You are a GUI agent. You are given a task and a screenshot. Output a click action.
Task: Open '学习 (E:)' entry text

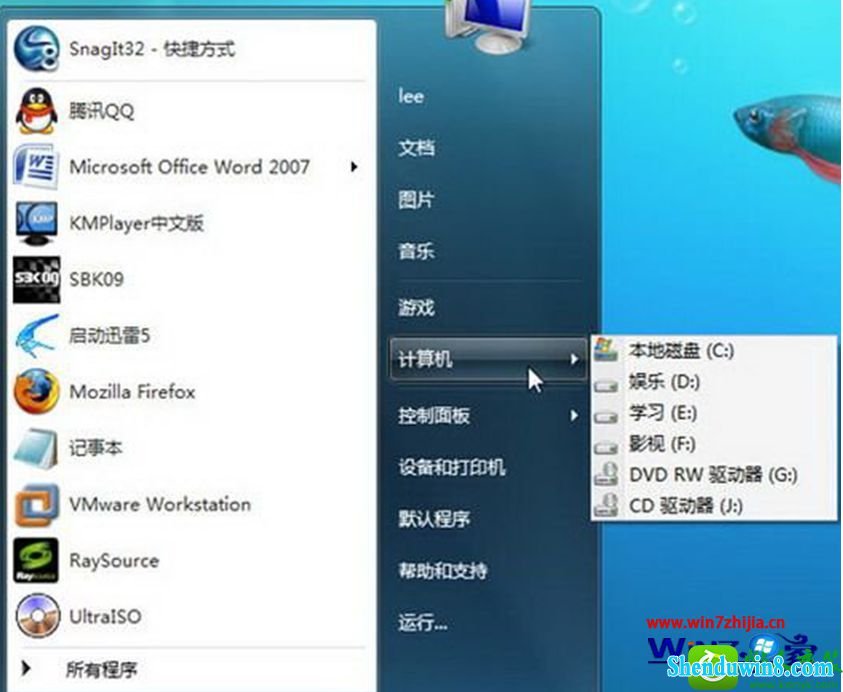click(663, 413)
